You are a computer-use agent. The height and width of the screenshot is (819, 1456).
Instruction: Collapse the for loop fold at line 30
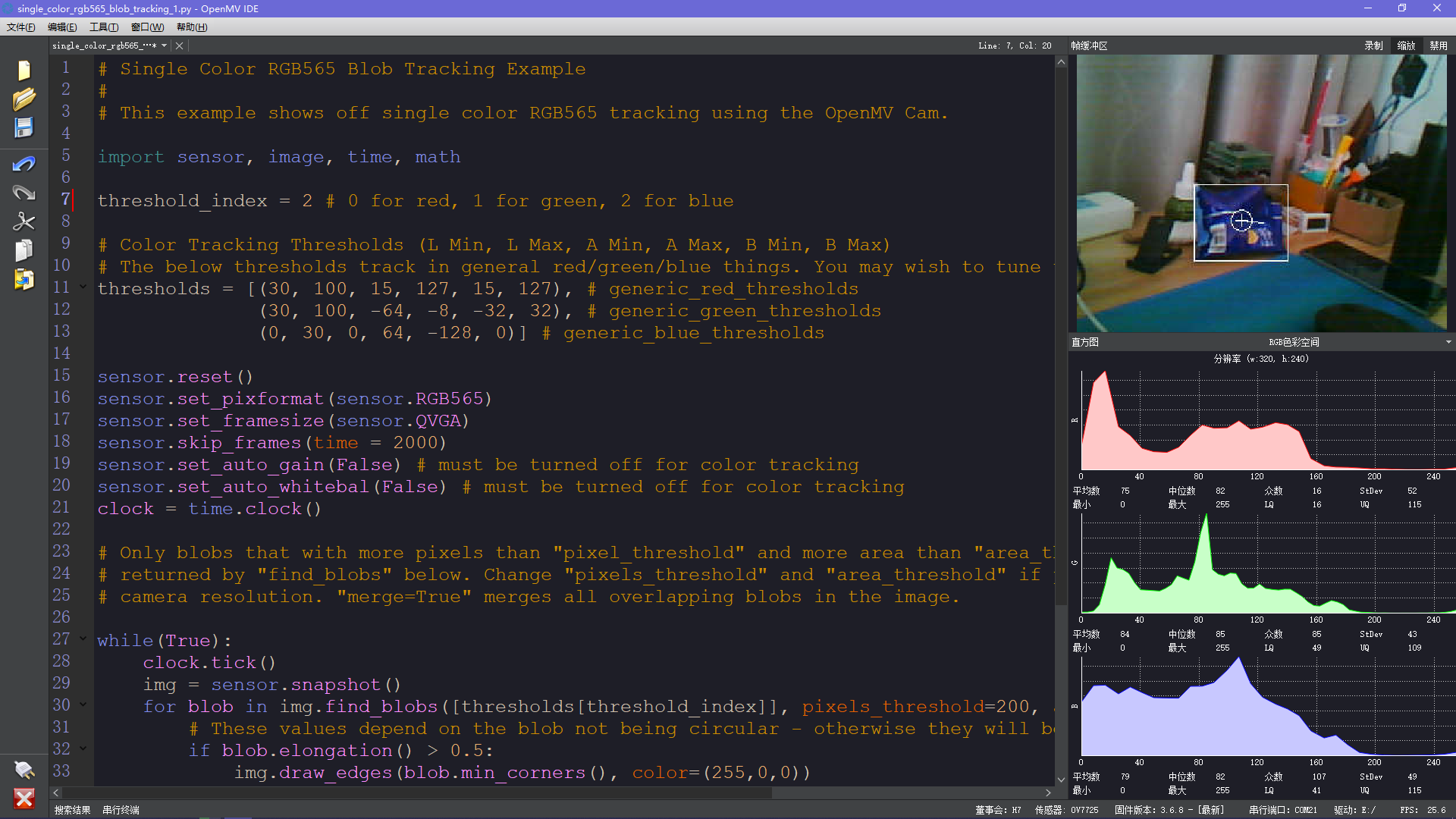click(x=83, y=705)
